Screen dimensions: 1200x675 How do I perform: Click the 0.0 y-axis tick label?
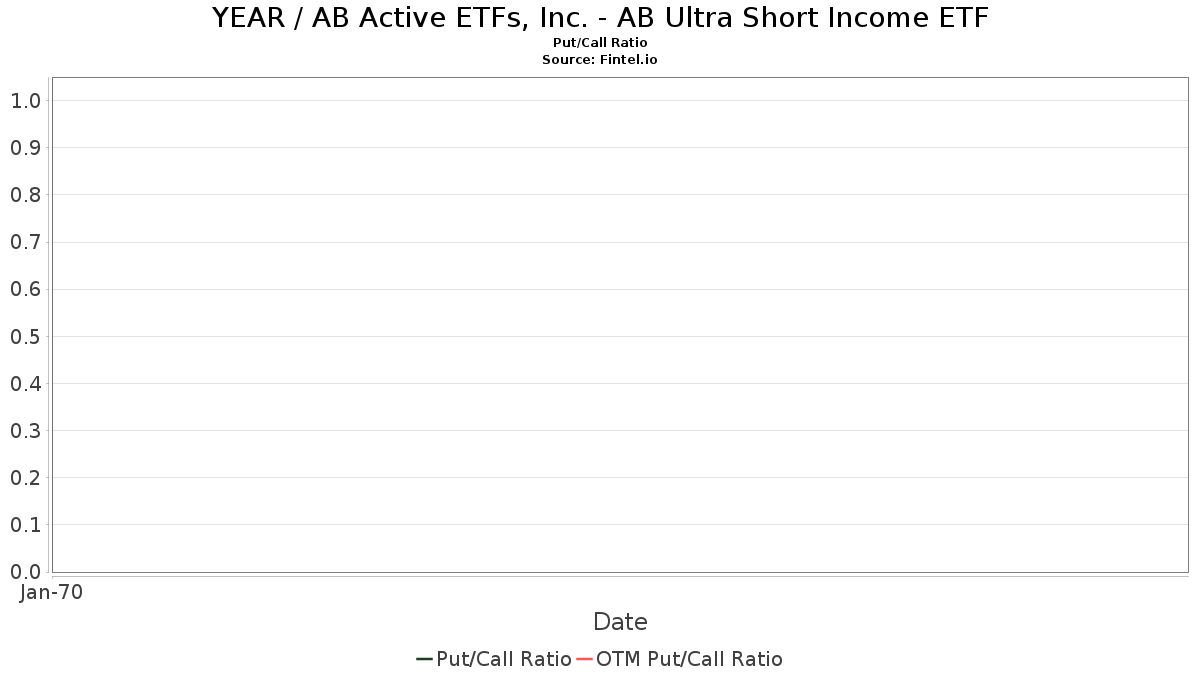(x=26, y=572)
